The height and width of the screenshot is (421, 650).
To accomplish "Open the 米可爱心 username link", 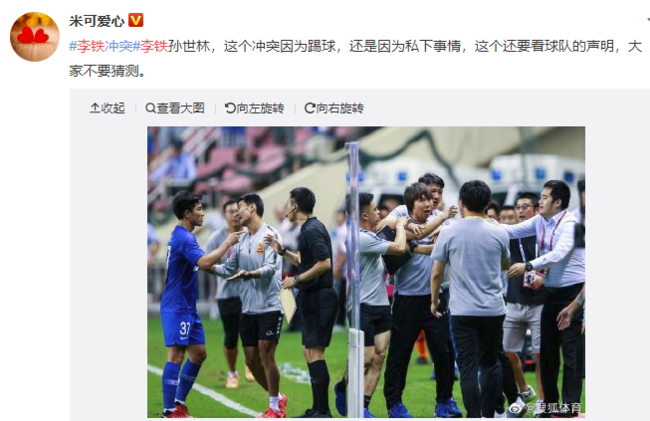I will coord(97,21).
